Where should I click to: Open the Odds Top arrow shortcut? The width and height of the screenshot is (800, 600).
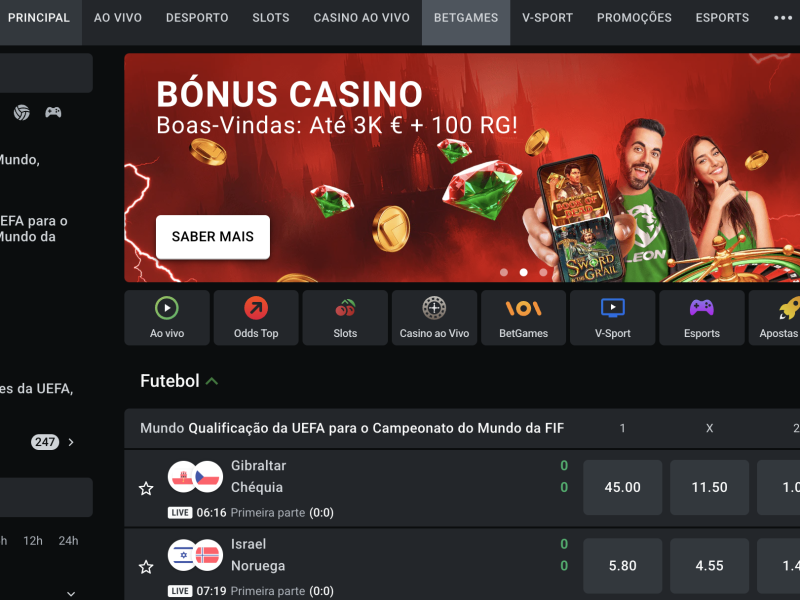pyautogui.click(x=256, y=318)
